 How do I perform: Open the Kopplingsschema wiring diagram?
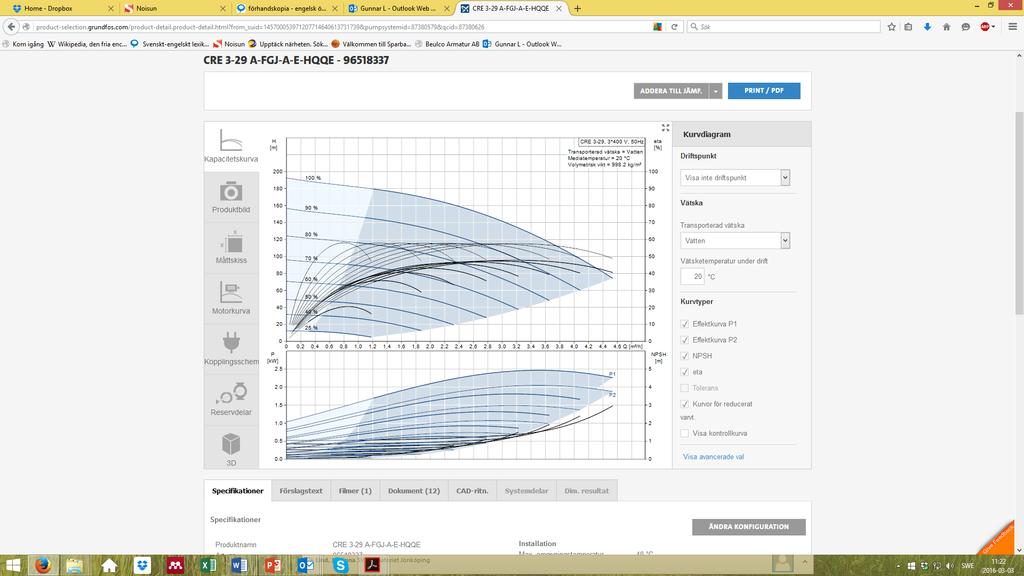pos(231,349)
